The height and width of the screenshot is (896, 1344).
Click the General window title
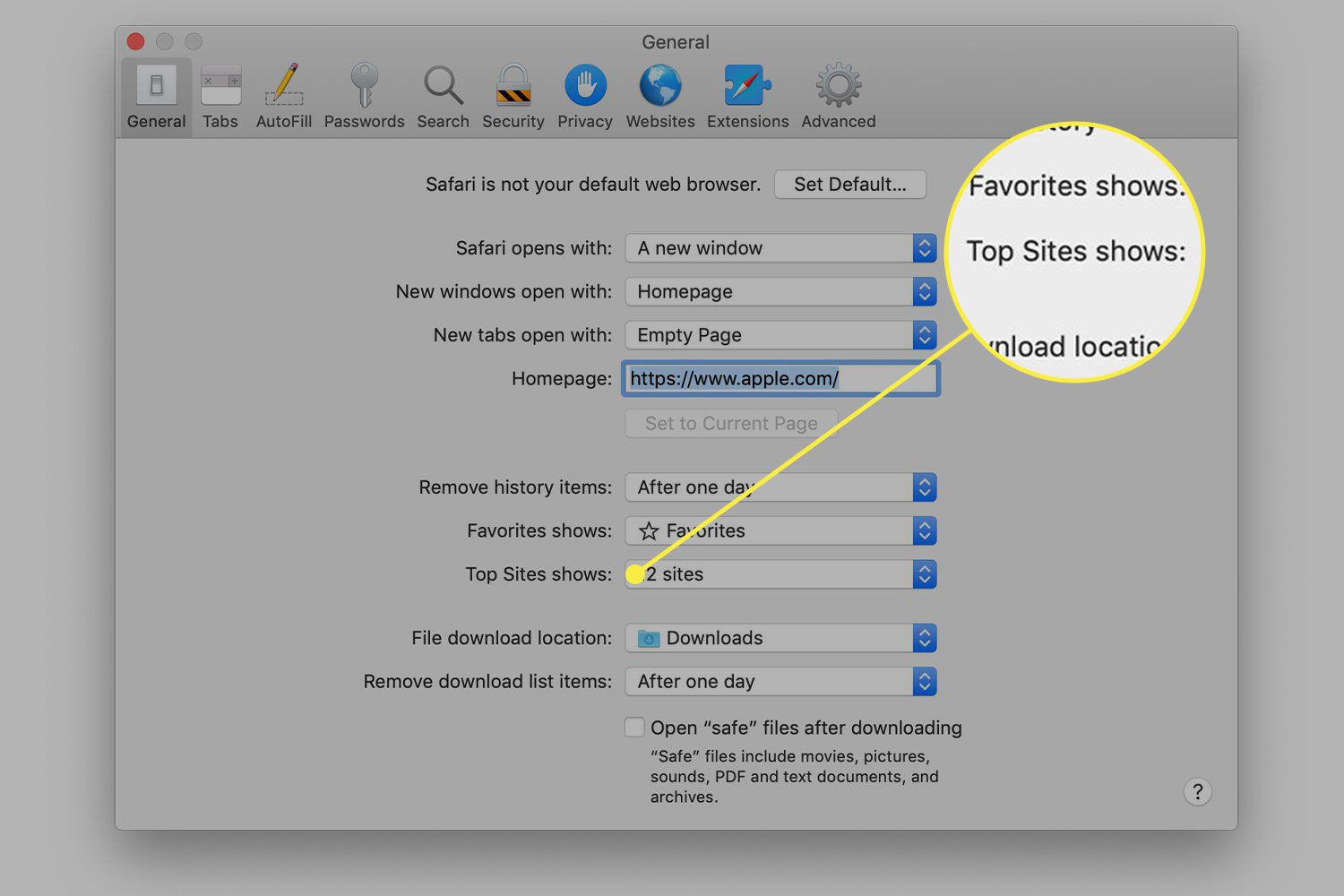(676, 42)
